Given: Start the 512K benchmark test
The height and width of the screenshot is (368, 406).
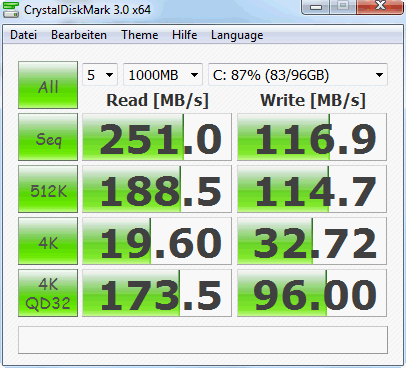Looking at the screenshot, I should [48, 189].
